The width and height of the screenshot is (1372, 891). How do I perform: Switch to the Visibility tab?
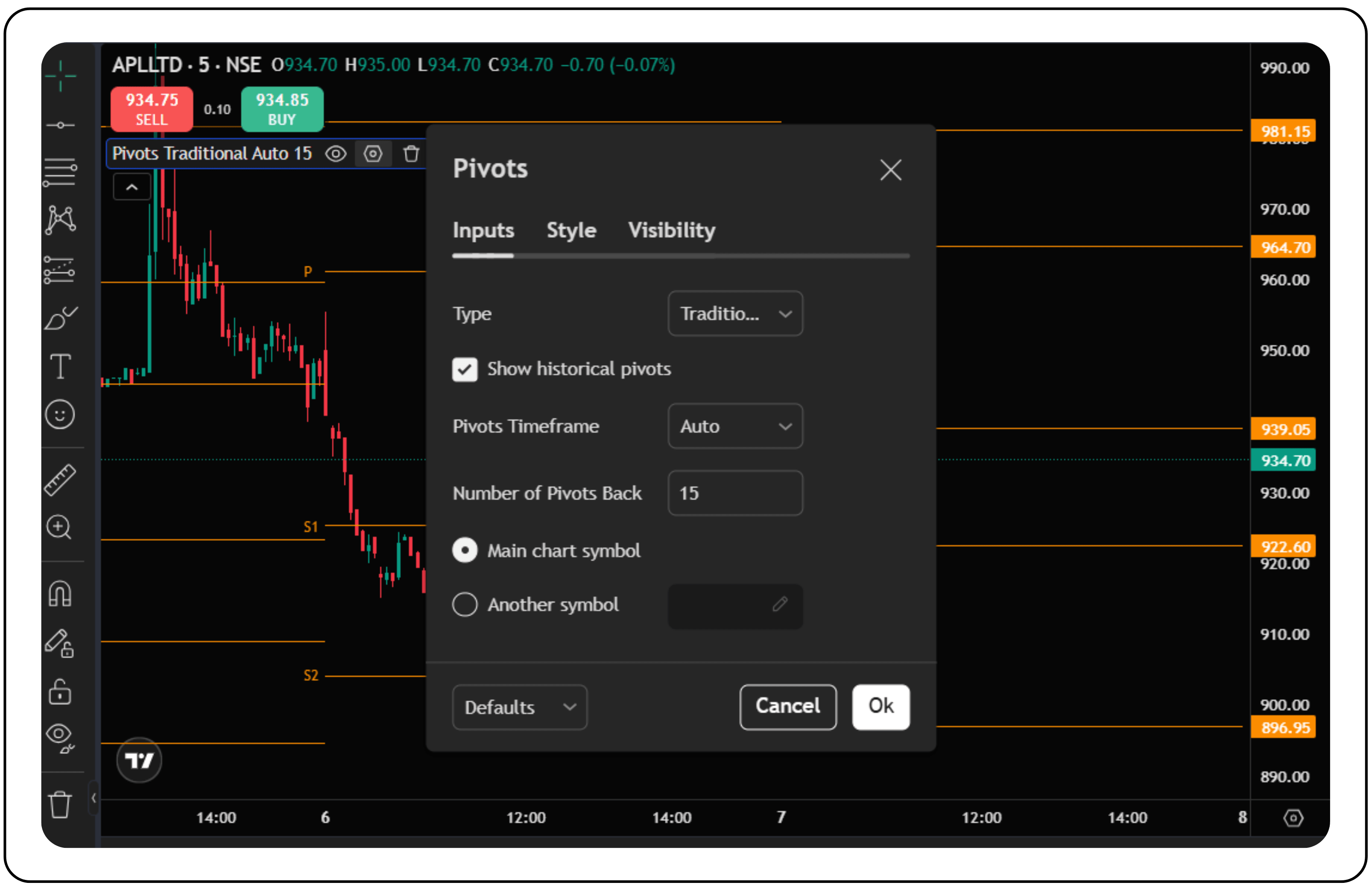point(671,231)
